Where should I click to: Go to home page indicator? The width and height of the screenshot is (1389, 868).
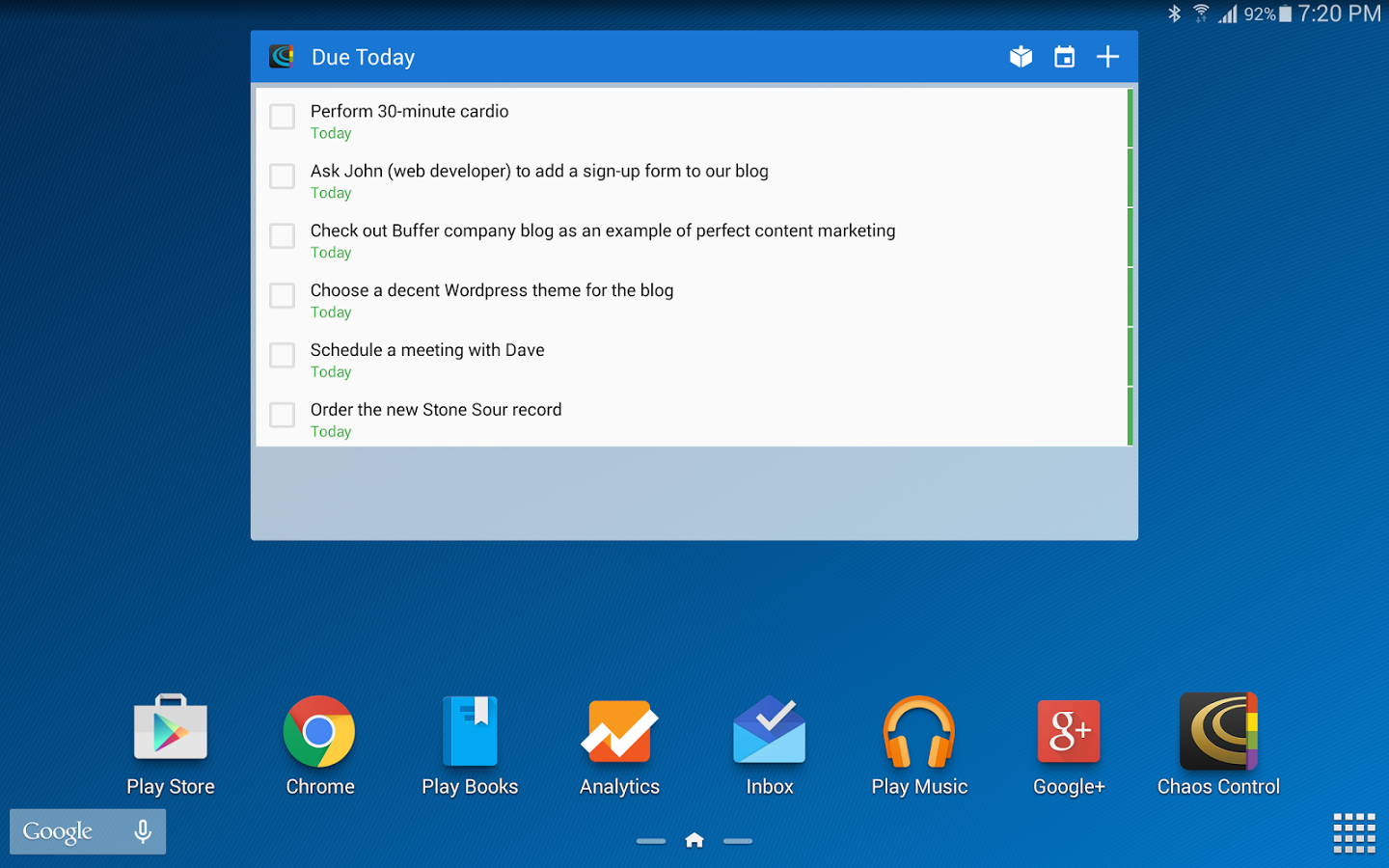[x=694, y=840]
